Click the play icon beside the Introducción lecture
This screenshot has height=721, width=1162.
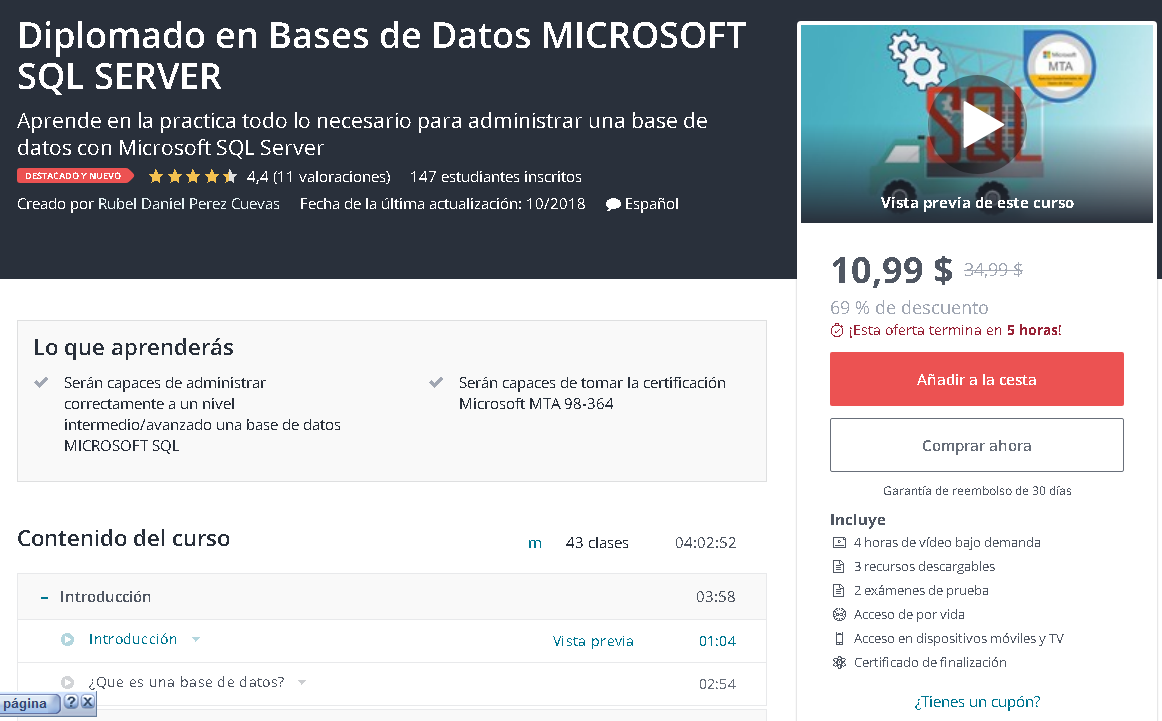coord(66,639)
